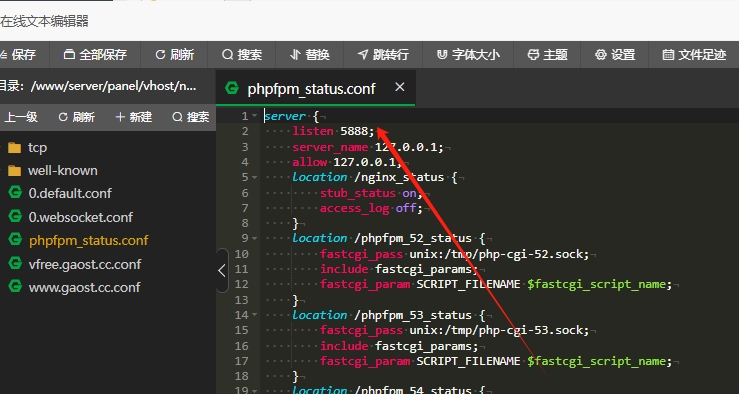Screen dimensions: 739x394
Task: Go up with 上一级 button
Action: [21, 117]
